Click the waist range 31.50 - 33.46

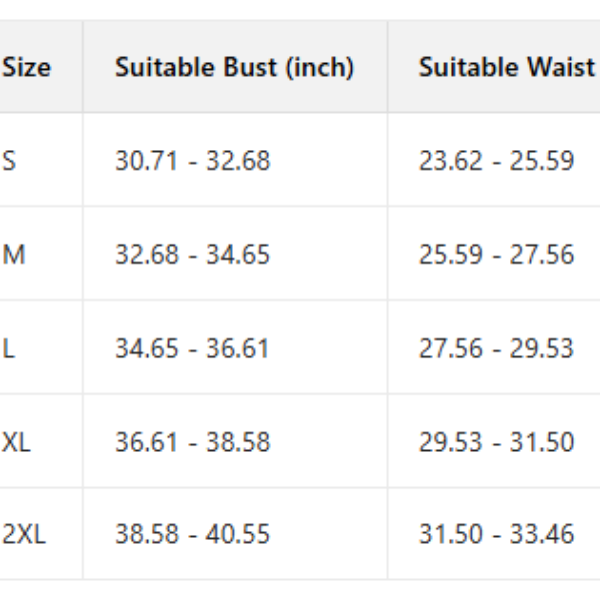(x=496, y=534)
